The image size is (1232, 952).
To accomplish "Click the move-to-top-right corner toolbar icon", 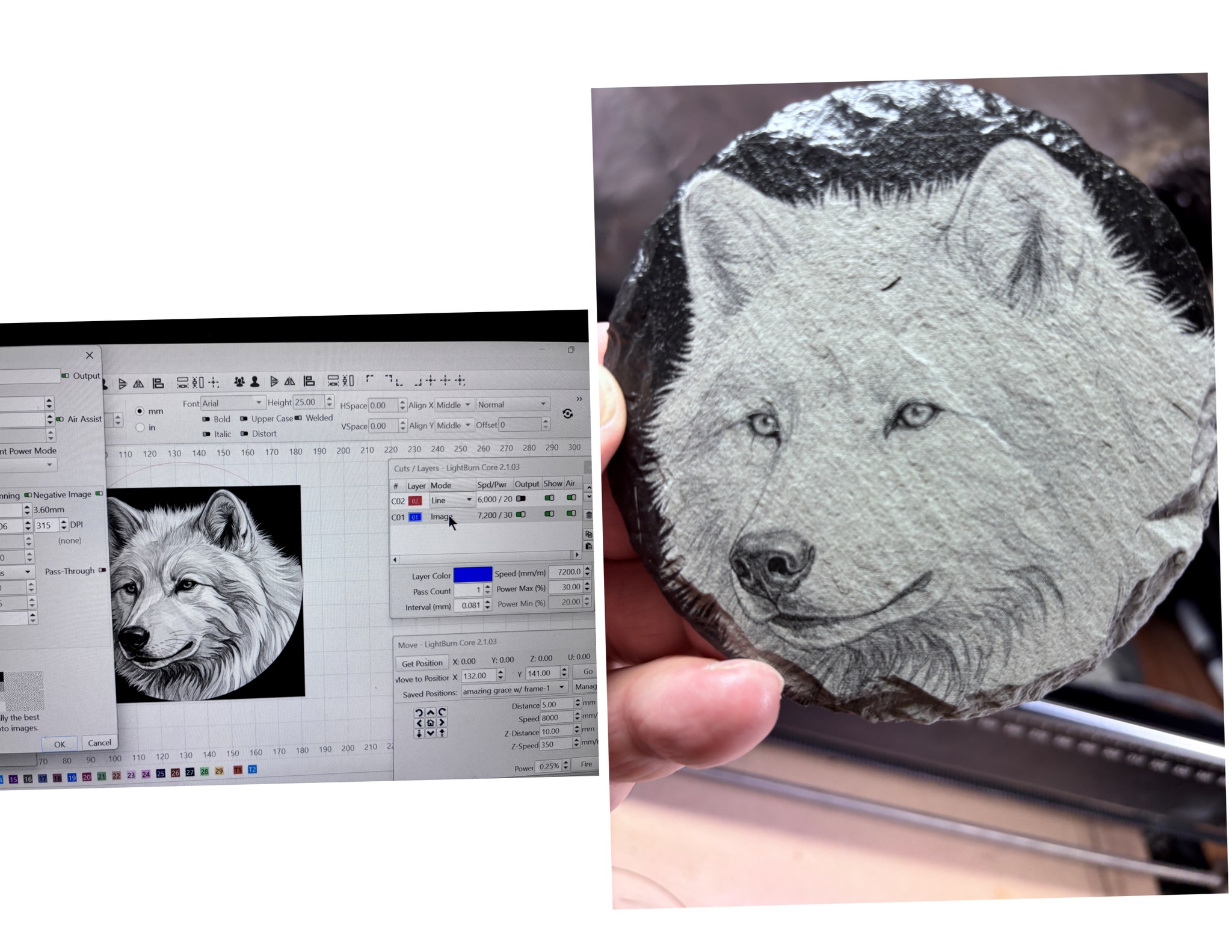I will tap(389, 379).
